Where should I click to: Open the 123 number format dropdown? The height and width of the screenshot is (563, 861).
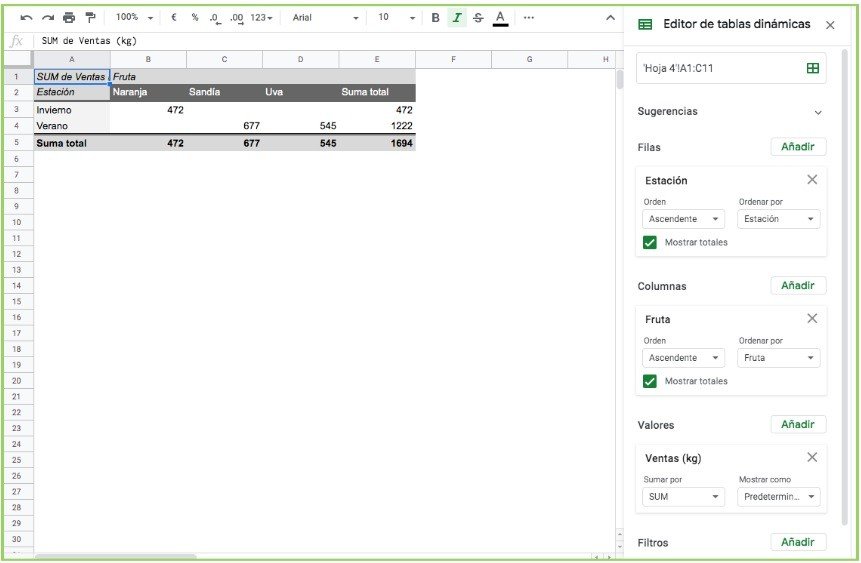[261, 18]
